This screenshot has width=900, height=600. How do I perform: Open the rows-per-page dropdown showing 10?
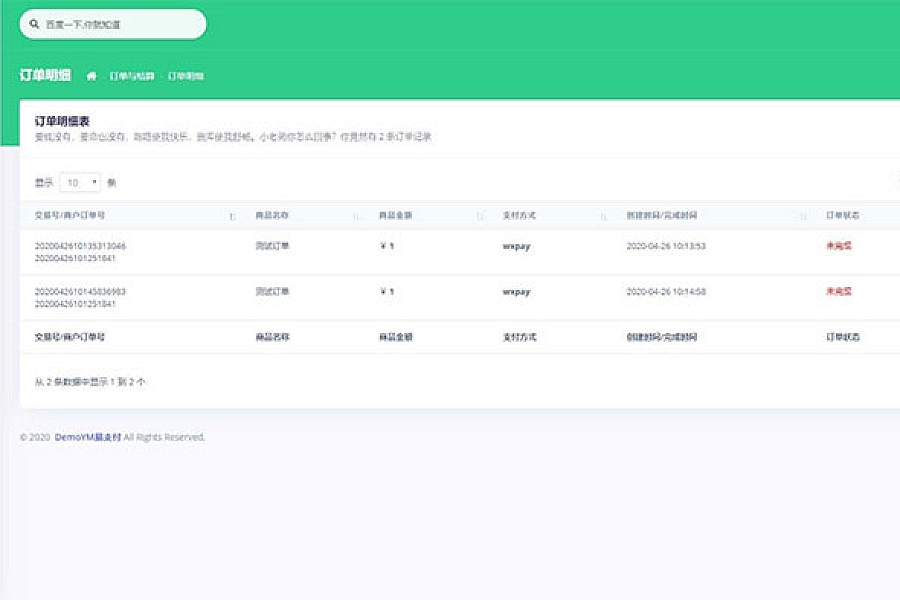click(80, 183)
